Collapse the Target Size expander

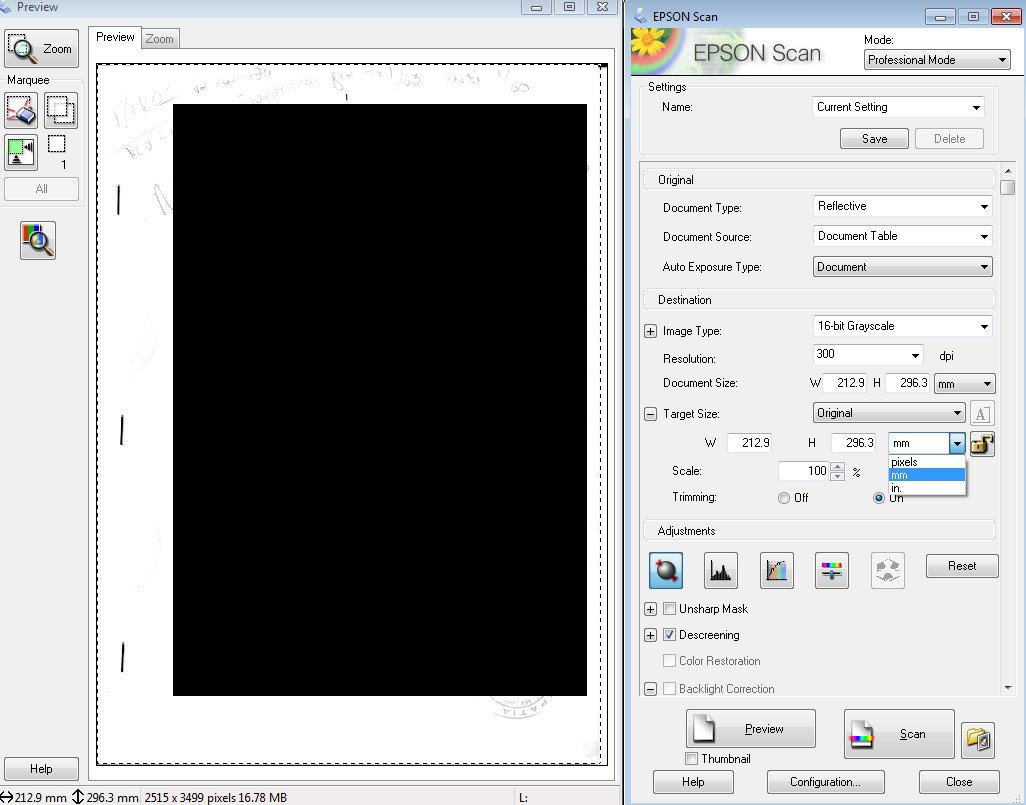pos(650,414)
